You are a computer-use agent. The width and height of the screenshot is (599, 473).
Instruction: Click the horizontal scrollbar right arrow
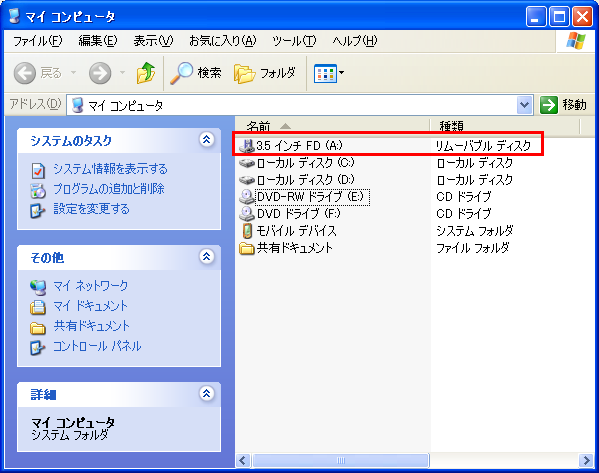point(586,460)
